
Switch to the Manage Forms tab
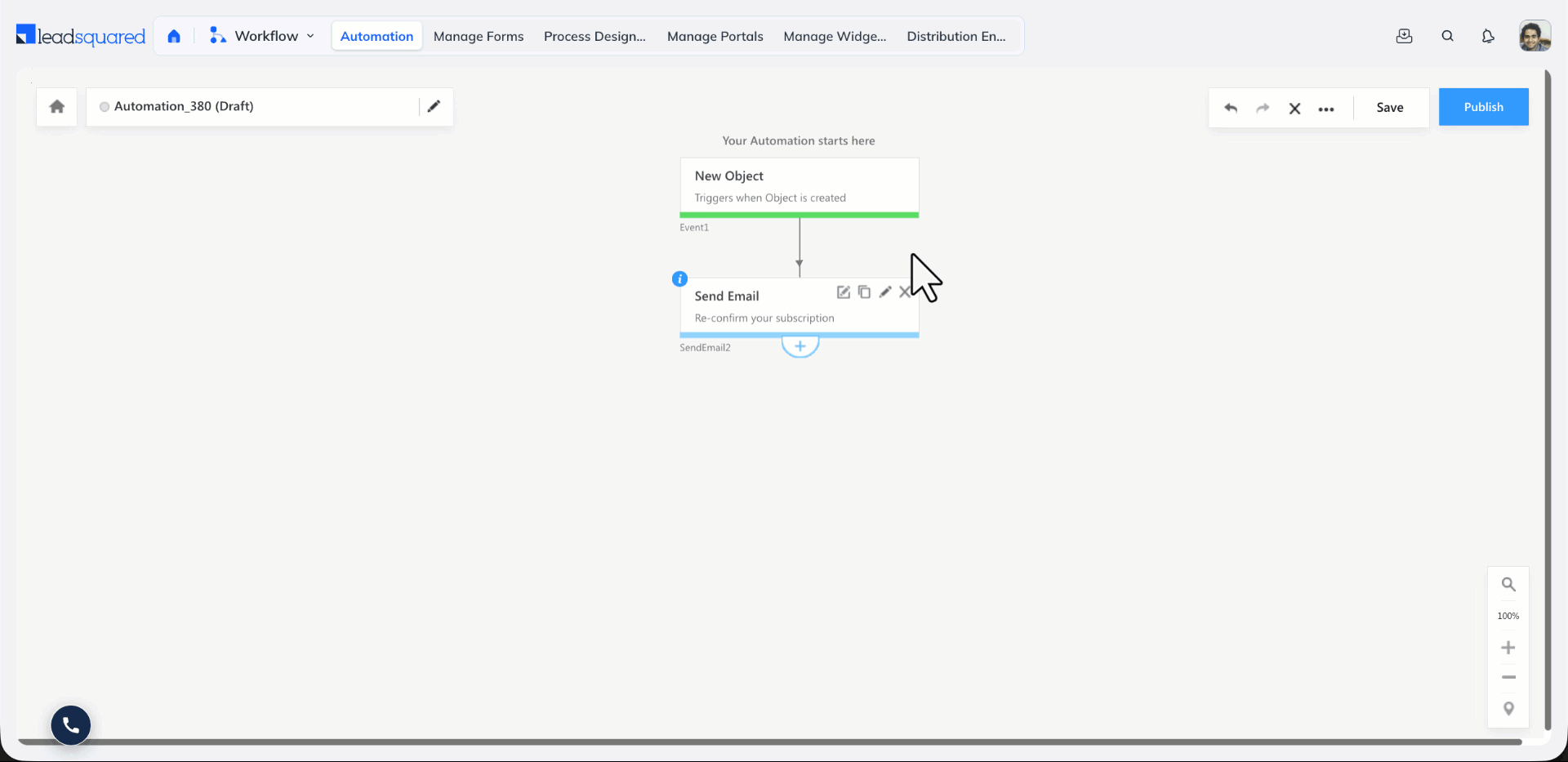479,36
